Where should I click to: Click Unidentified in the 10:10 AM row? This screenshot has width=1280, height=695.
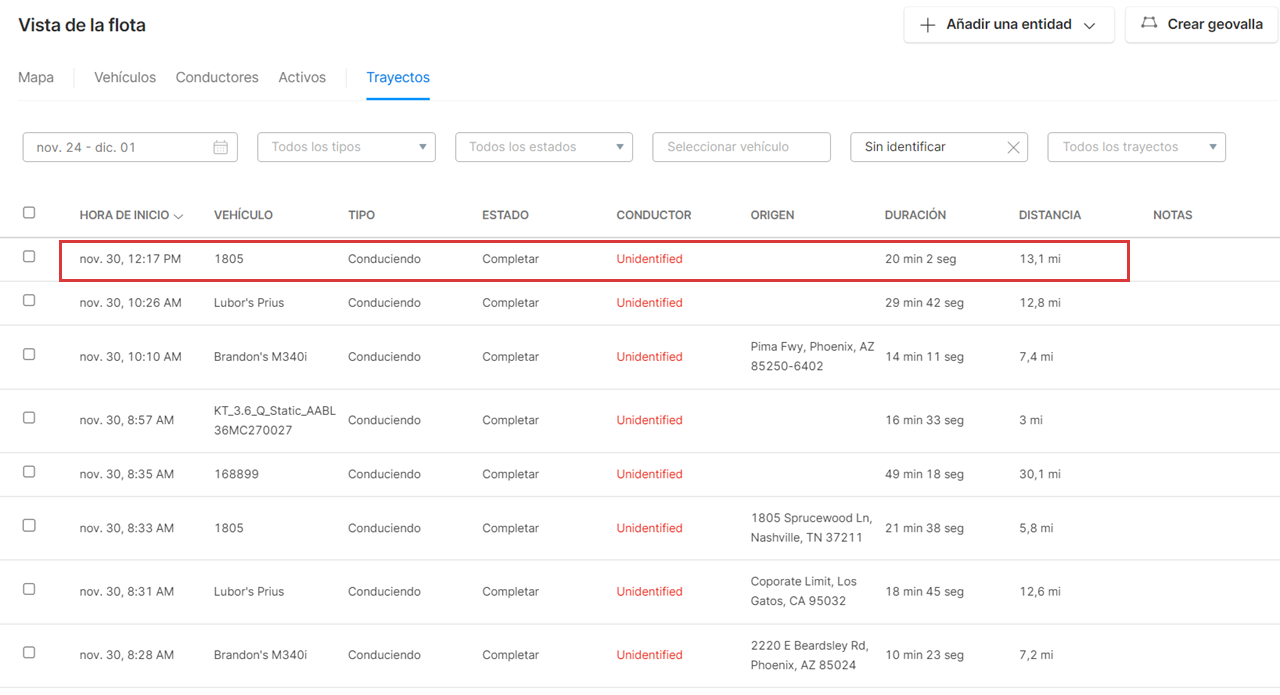coord(649,357)
